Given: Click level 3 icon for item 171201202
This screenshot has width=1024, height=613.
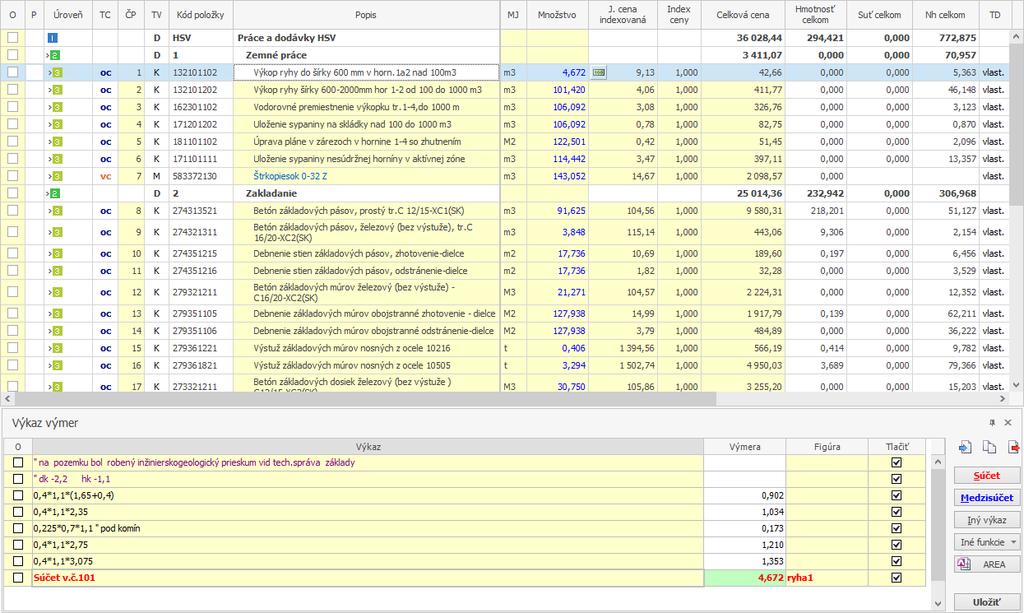Looking at the screenshot, I should [57, 125].
